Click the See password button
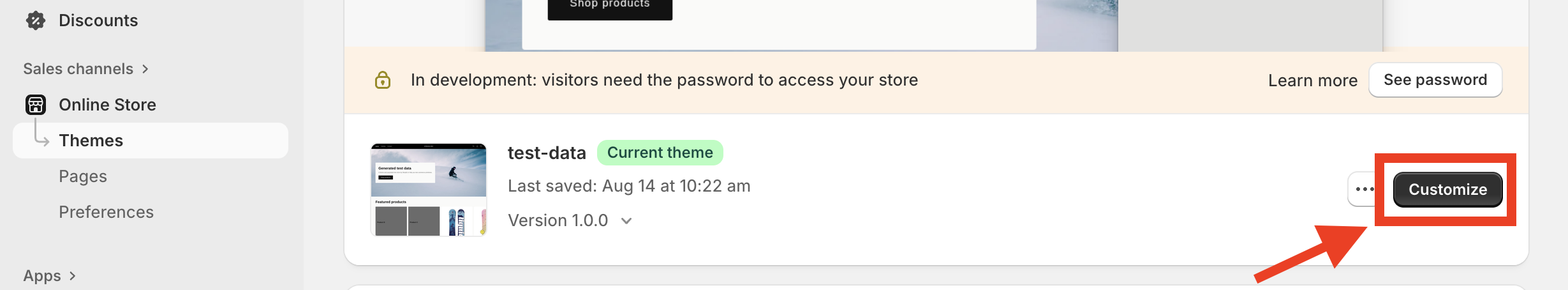This screenshot has width=1568, height=290. click(1435, 80)
